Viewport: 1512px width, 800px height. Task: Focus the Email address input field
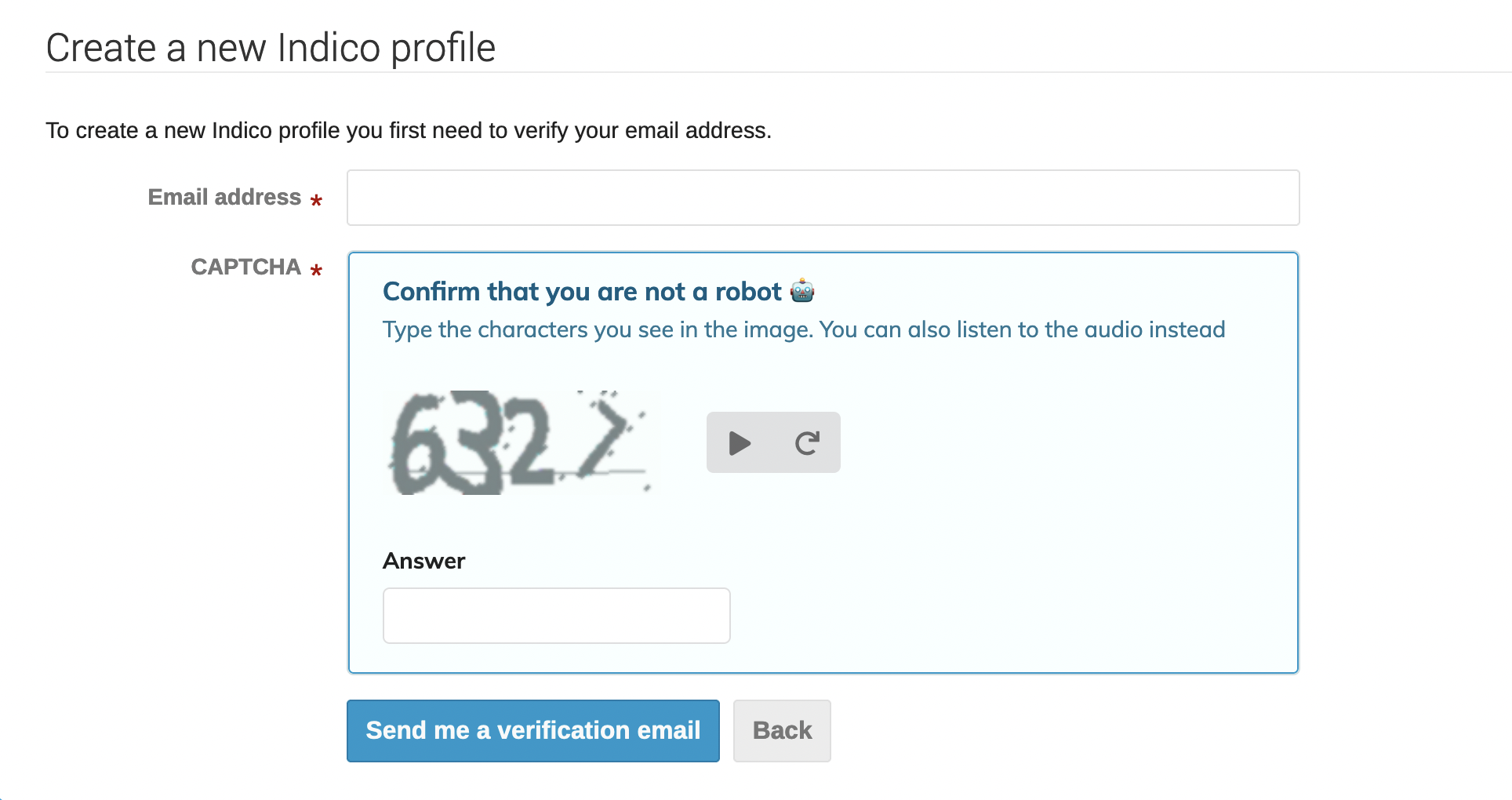tap(823, 198)
